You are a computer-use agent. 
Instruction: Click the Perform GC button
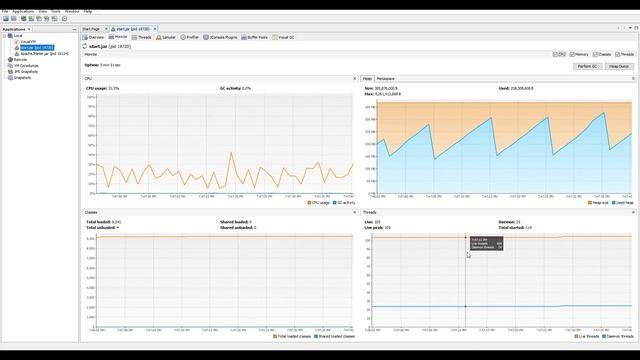pos(587,66)
